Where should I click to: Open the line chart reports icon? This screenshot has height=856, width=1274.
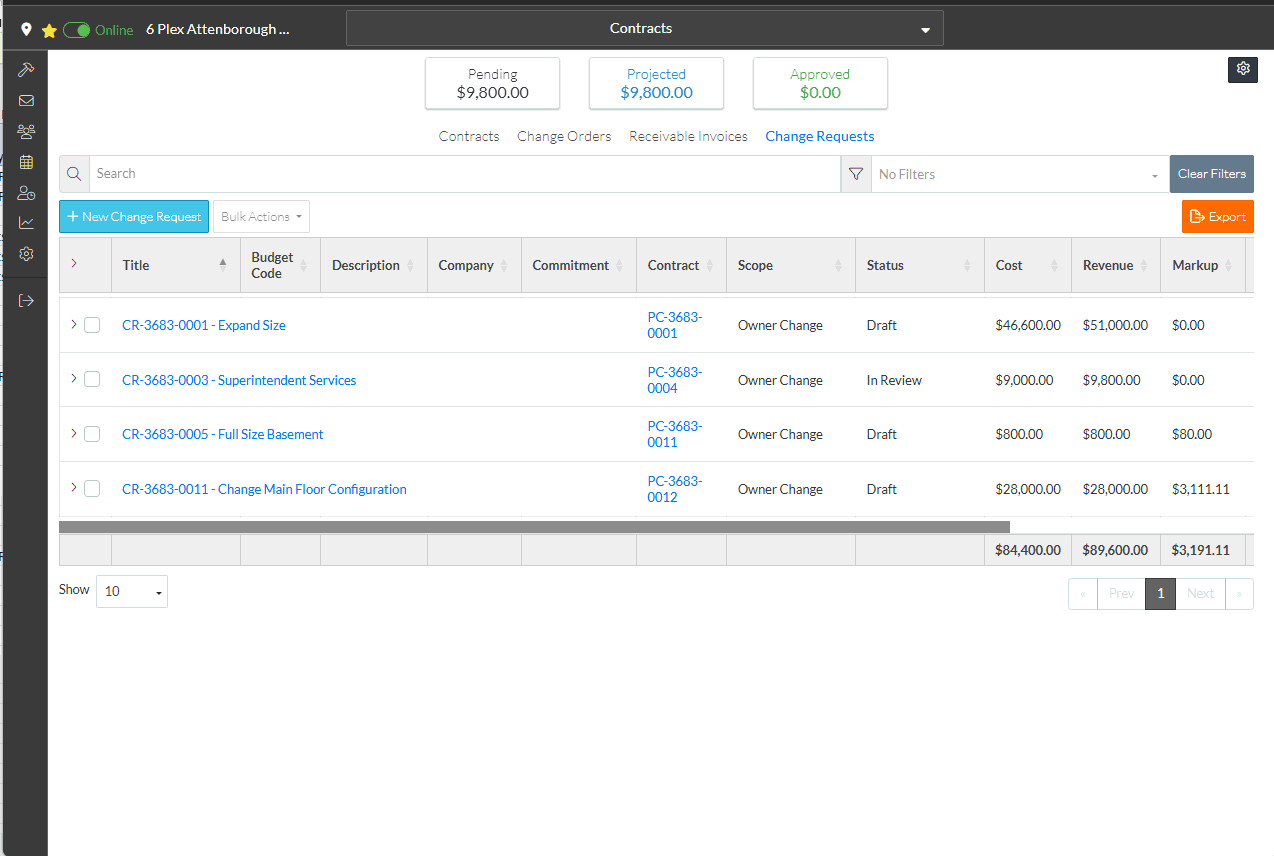[x=27, y=223]
